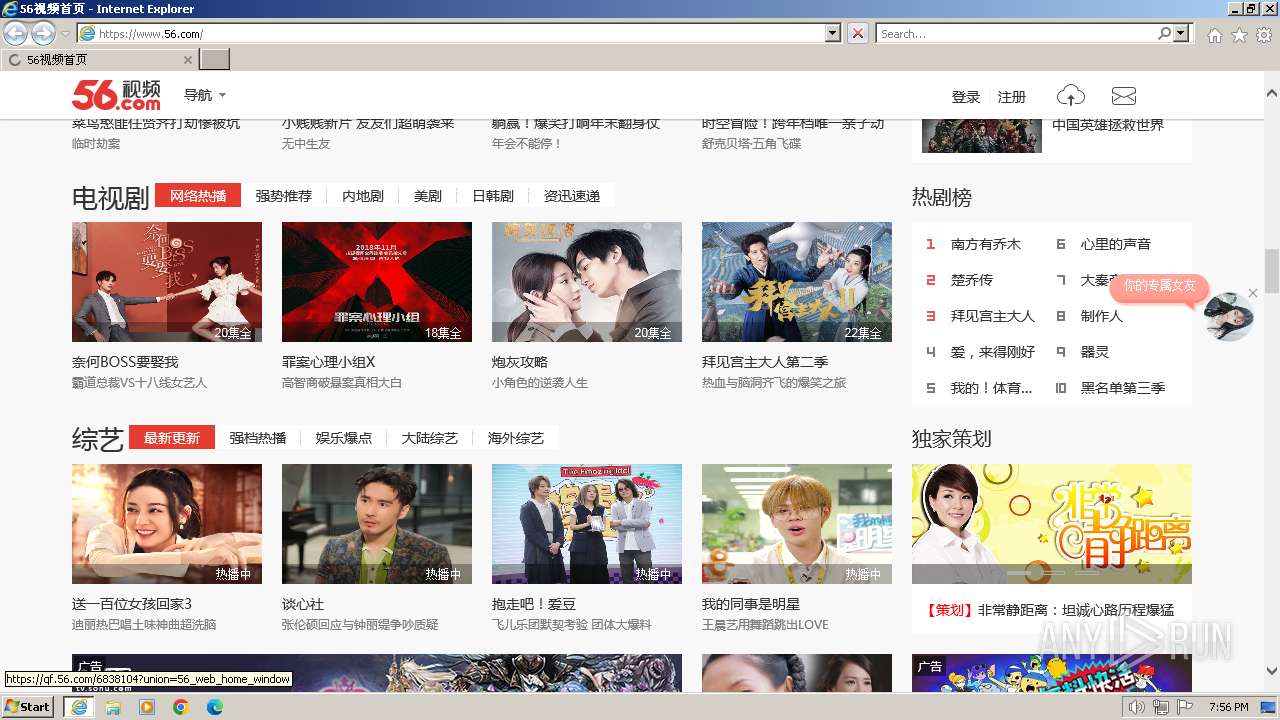Stop loading with the red X button

point(858,34)
